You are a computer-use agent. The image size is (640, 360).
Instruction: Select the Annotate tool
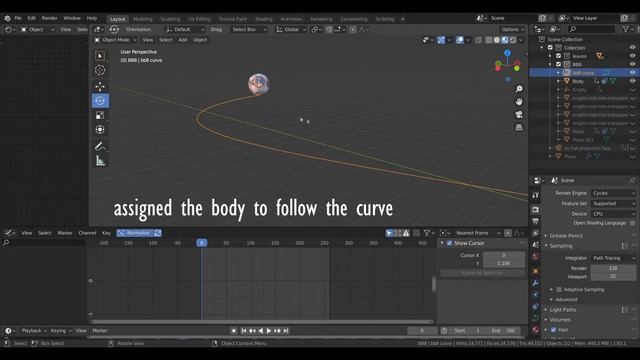pos(100,146)
